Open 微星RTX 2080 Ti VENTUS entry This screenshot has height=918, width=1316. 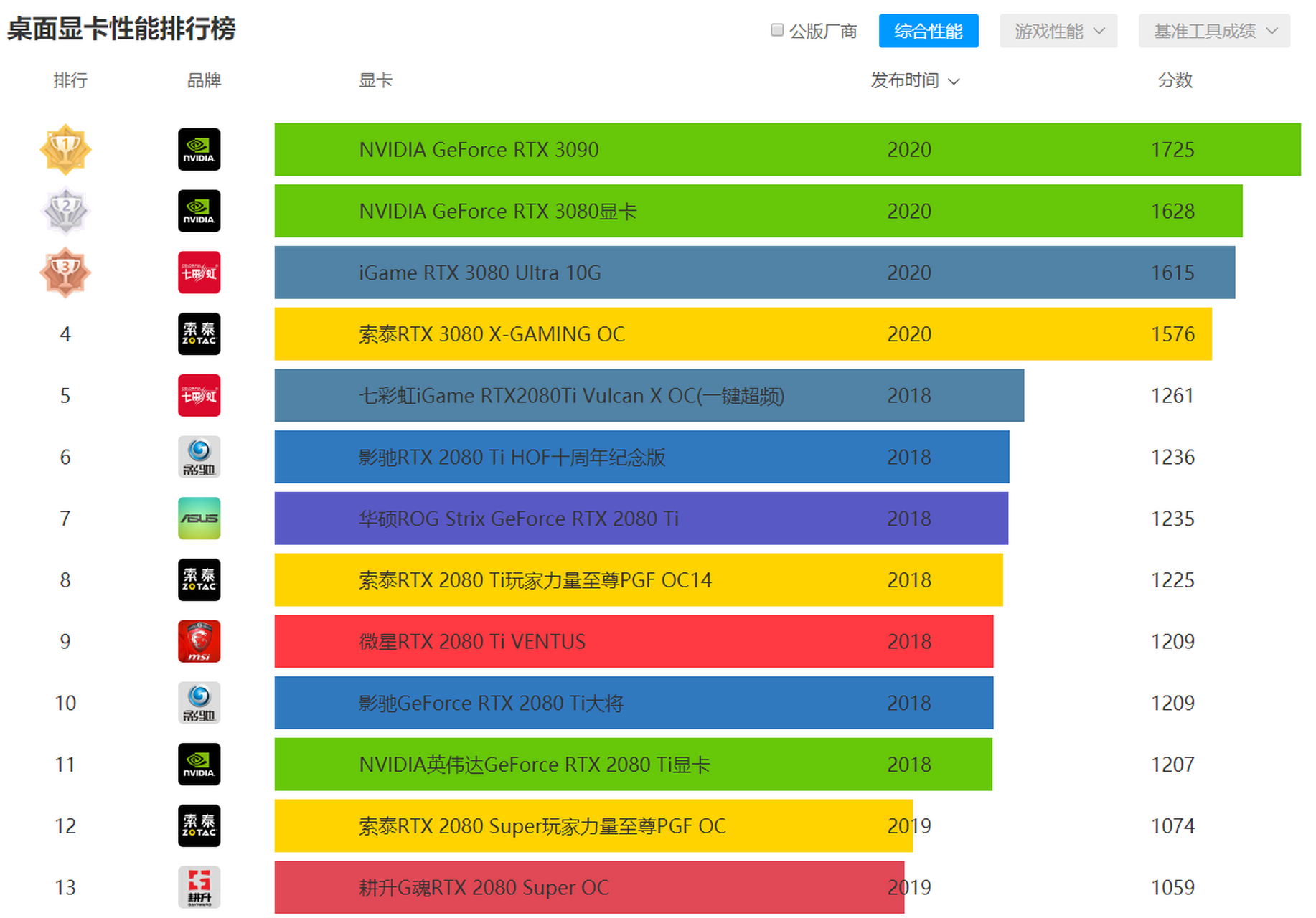[634, 641]
